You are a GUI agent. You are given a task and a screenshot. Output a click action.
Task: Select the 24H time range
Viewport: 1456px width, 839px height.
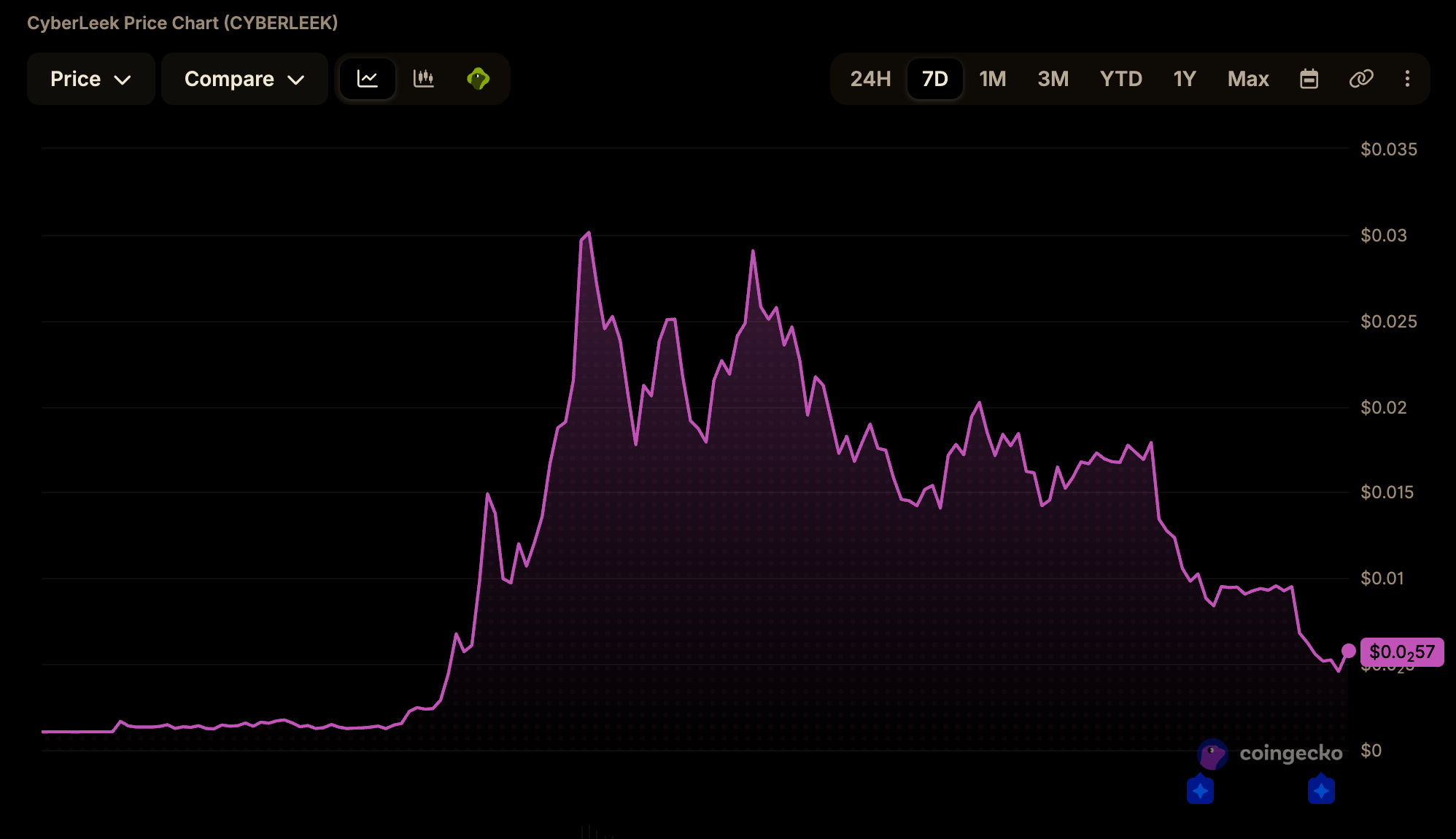pos(870,79)
